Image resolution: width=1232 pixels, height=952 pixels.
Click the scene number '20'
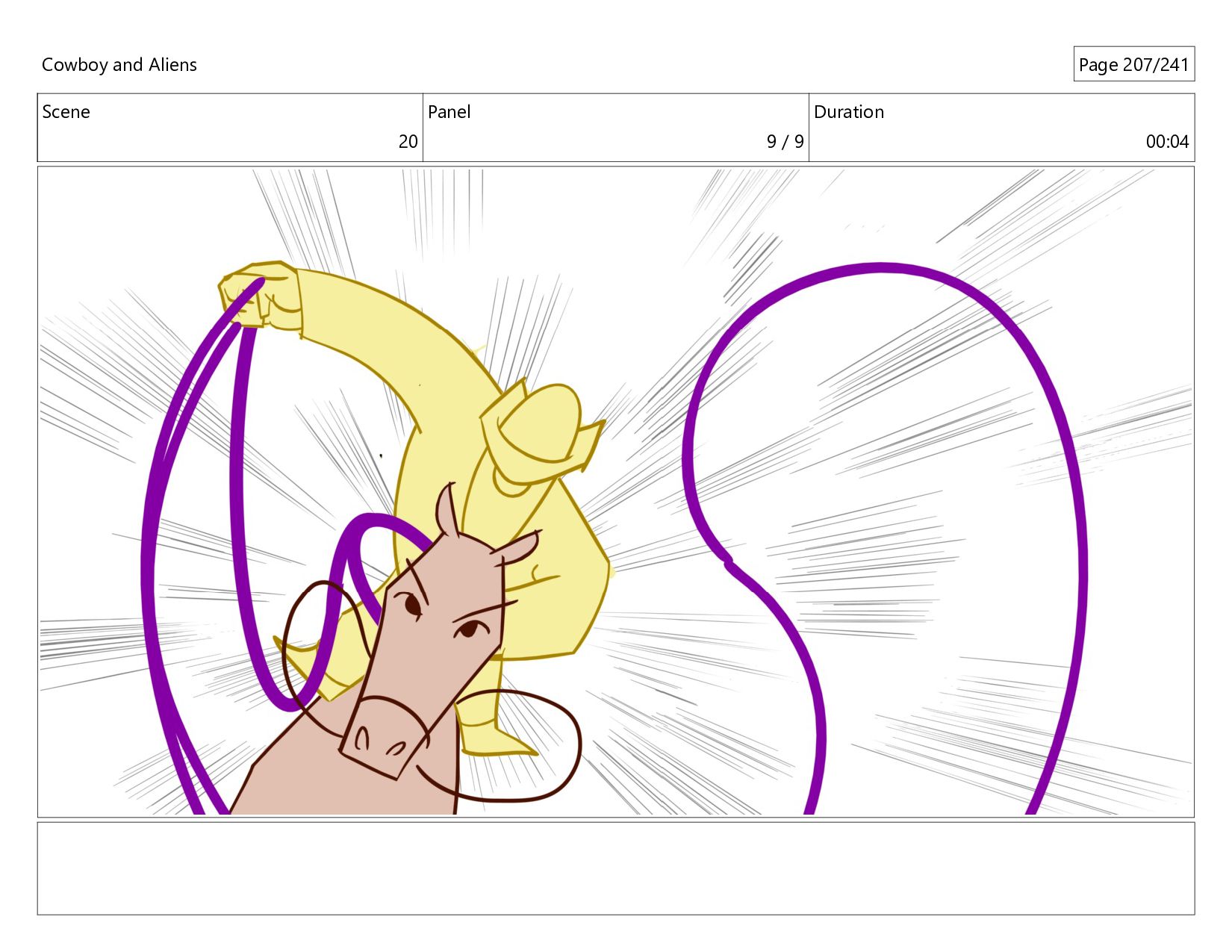coord(408,142)
